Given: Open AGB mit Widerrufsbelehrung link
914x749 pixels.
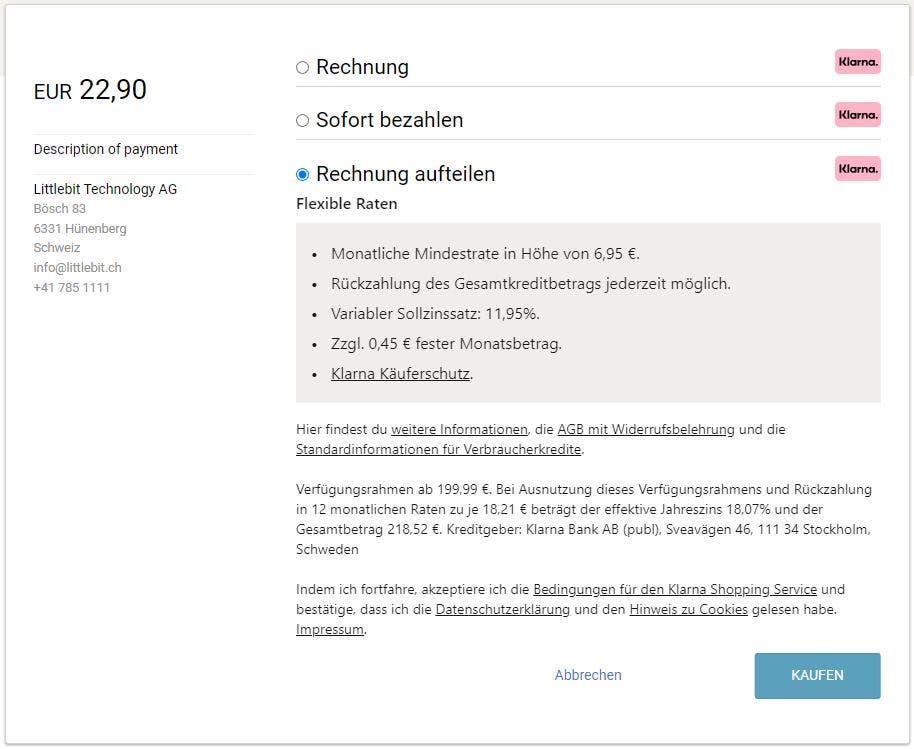Looking at the screenshot, I should (x=646, y=430).
